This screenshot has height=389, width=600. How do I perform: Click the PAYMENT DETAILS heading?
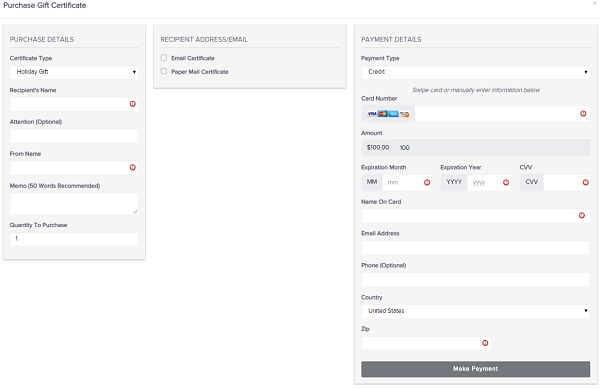pos(391,39)
